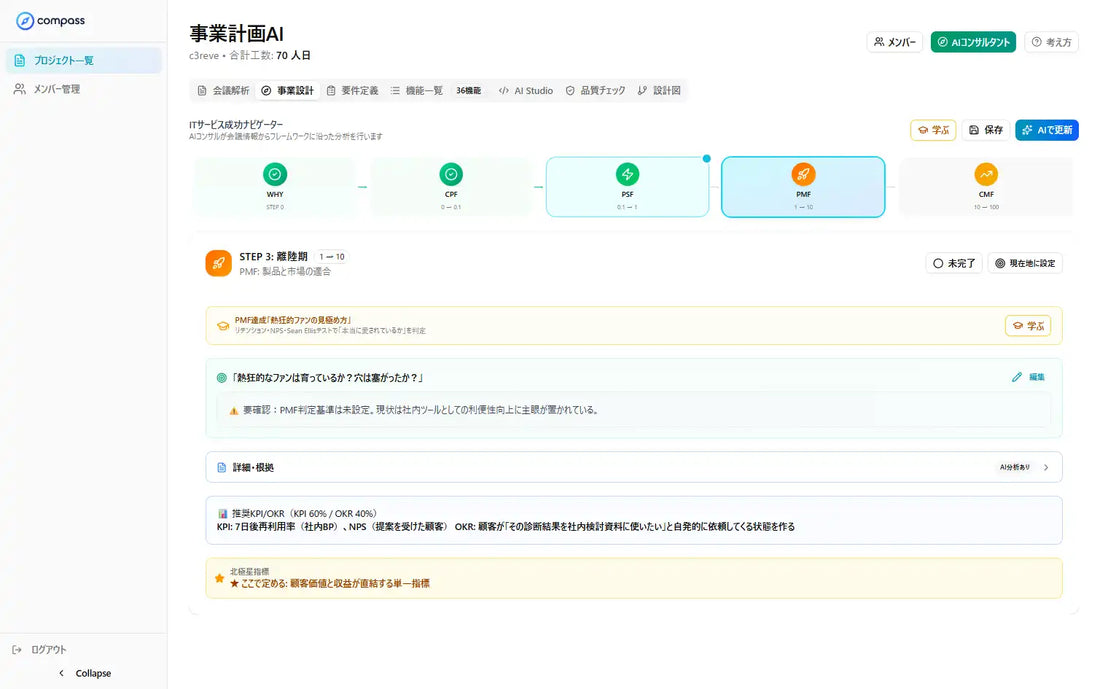Image resolution: width=1100 pixels, height=689 pixels.
Task: Click the AIで更新 button
Action: (x=1047, y=130)
